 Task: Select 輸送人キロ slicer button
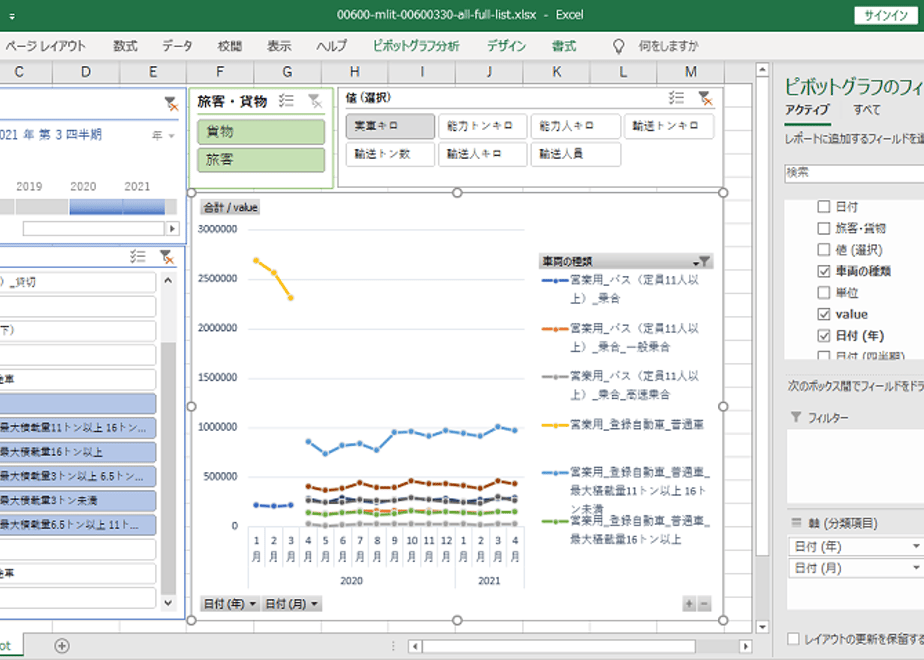coord(483,154)
